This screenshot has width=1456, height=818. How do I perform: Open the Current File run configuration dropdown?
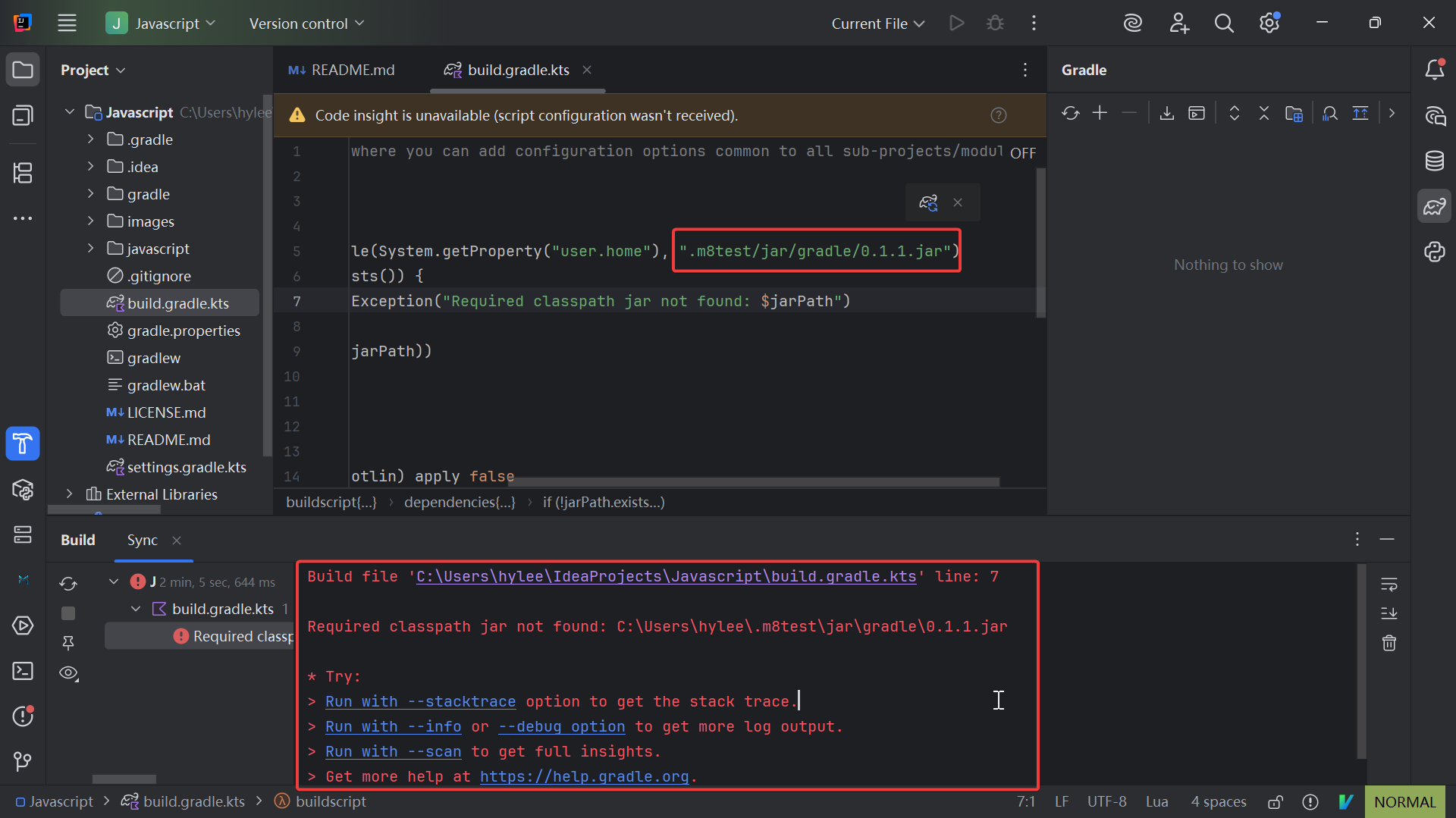(876, 23)
